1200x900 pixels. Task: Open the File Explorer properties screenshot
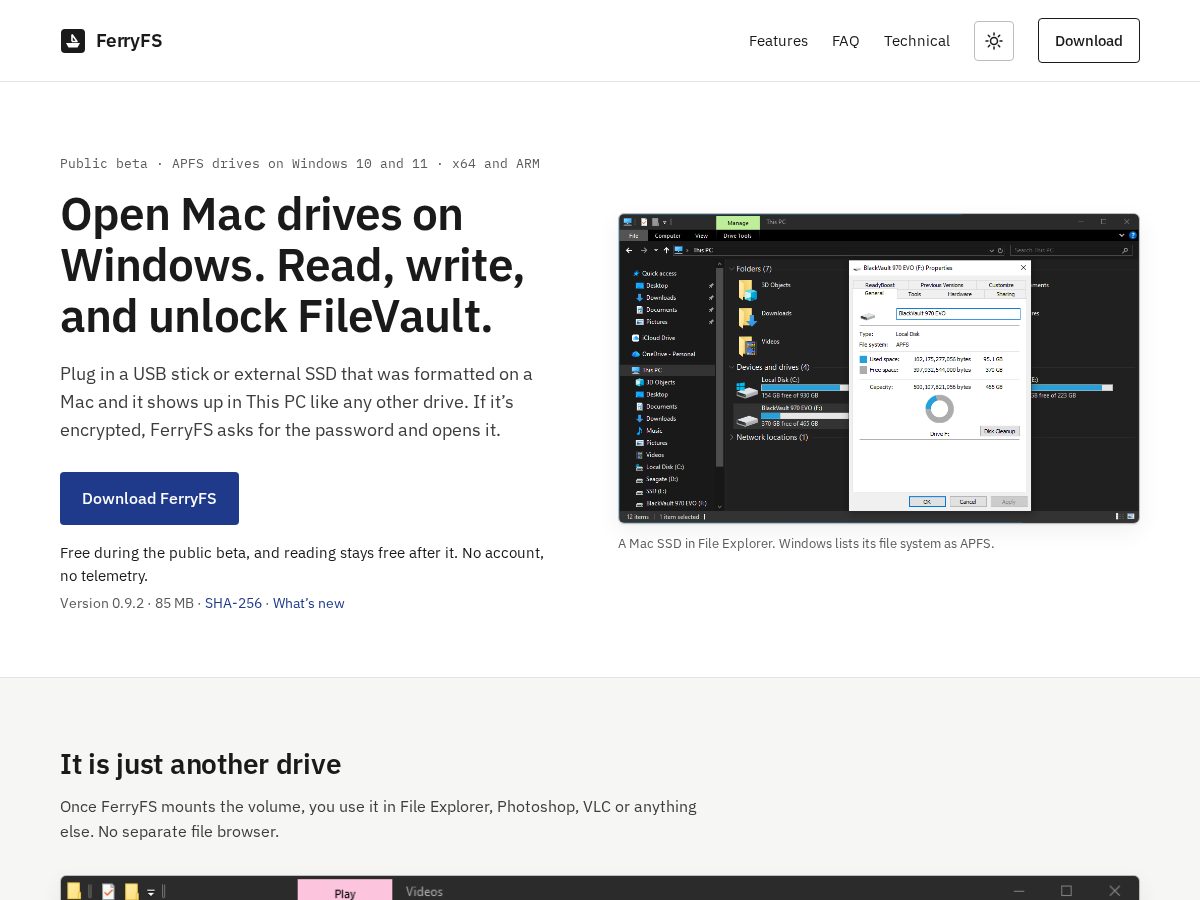(x=879, y=368)
